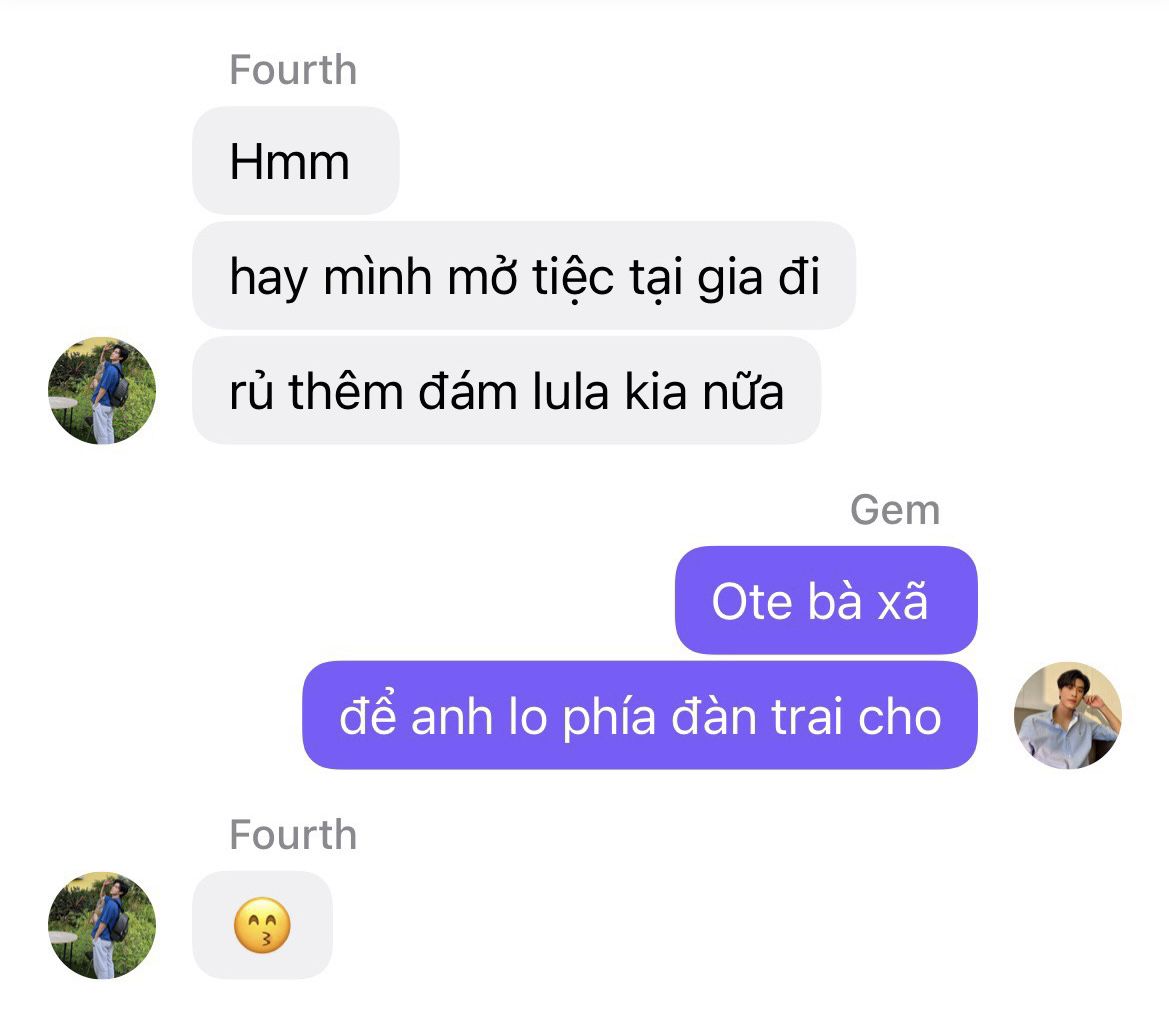The height and width of the screenshot is (1036, 1169).
Task: Select the kissing face emoji
Action: 262,926
